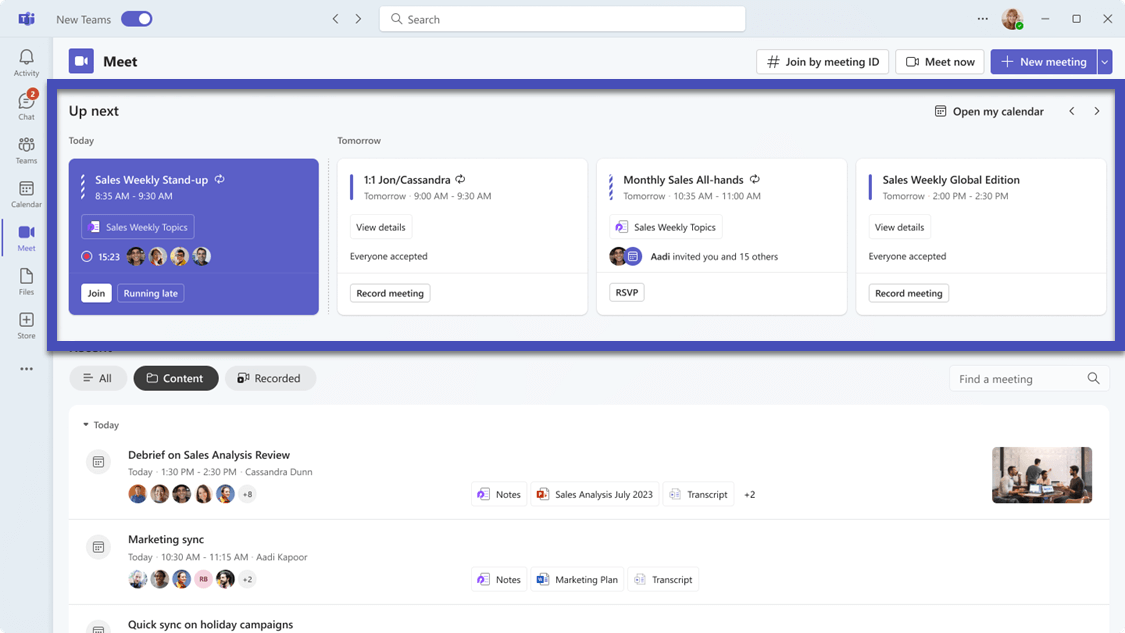Show next page of upcoming meetings
1125x633 pixels.
click(1097, 111)
